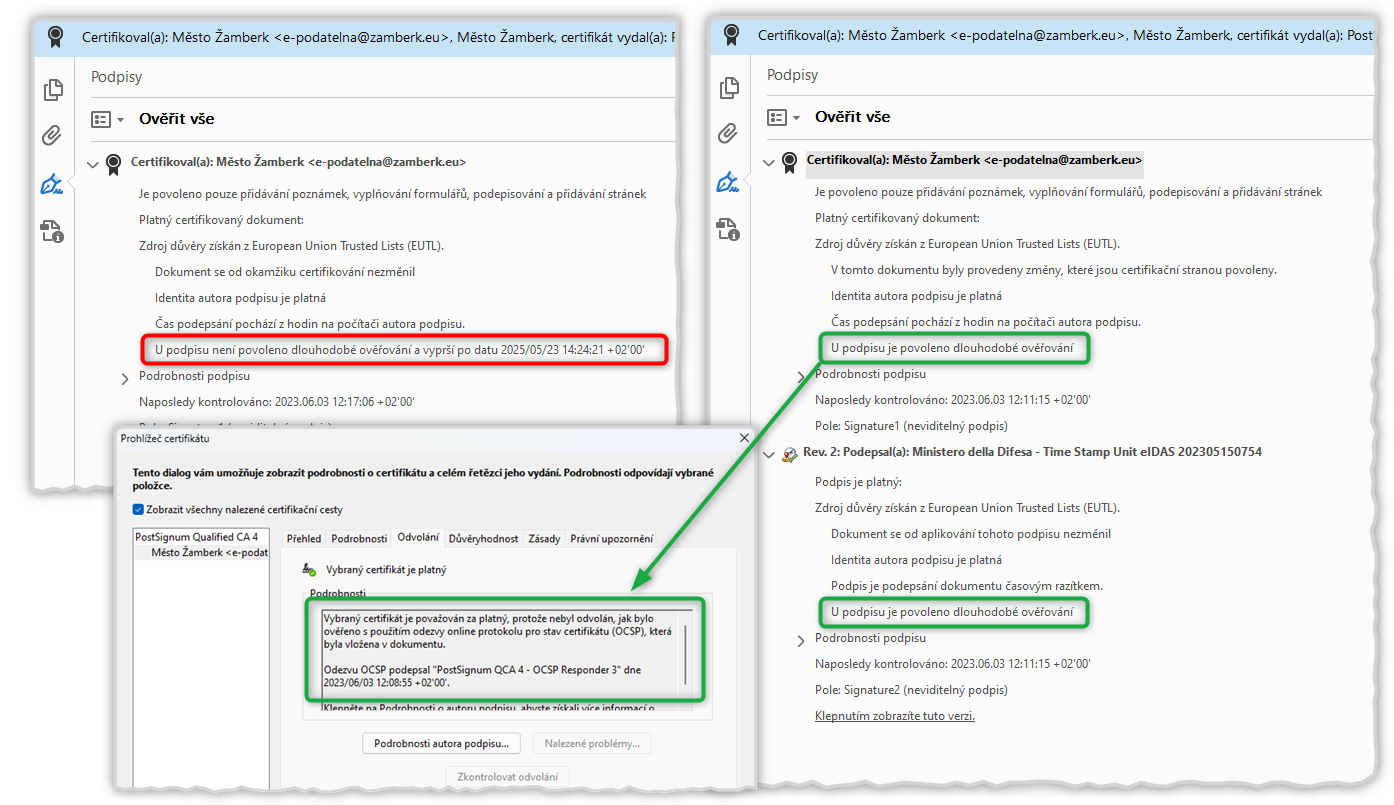The height and width of the screenshot is (805, 1394).
Task: Click the 'Nalezené problémy...' button
Action: (x=592, y=743)
